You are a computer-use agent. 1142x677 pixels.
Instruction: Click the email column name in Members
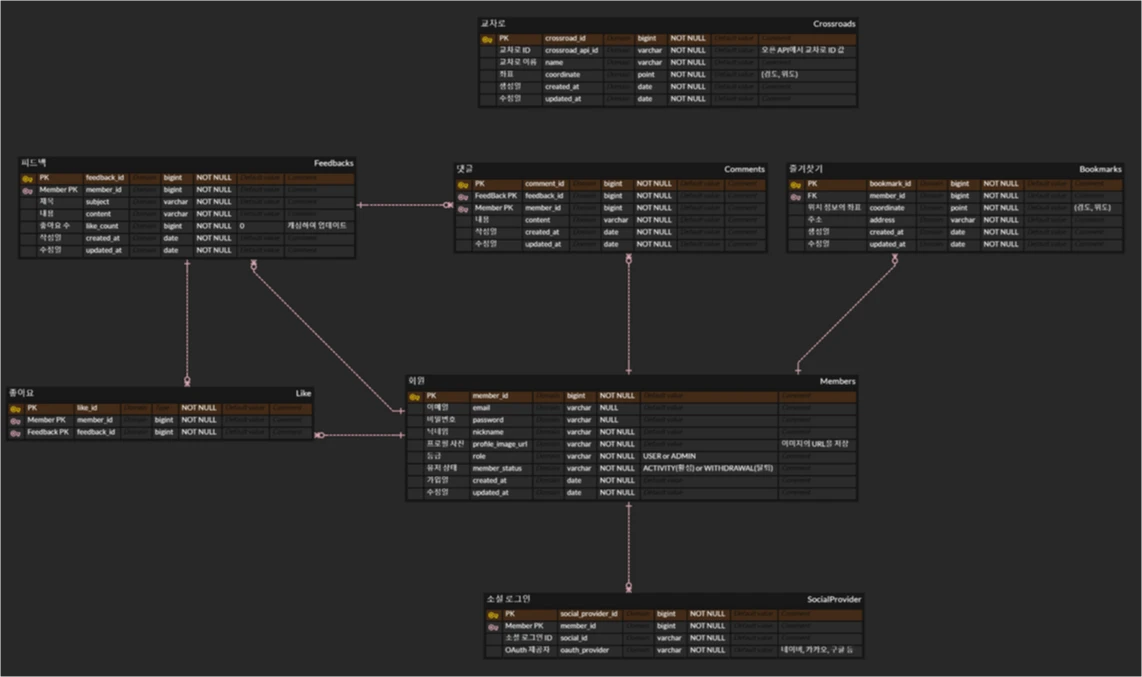pos(481,408)
